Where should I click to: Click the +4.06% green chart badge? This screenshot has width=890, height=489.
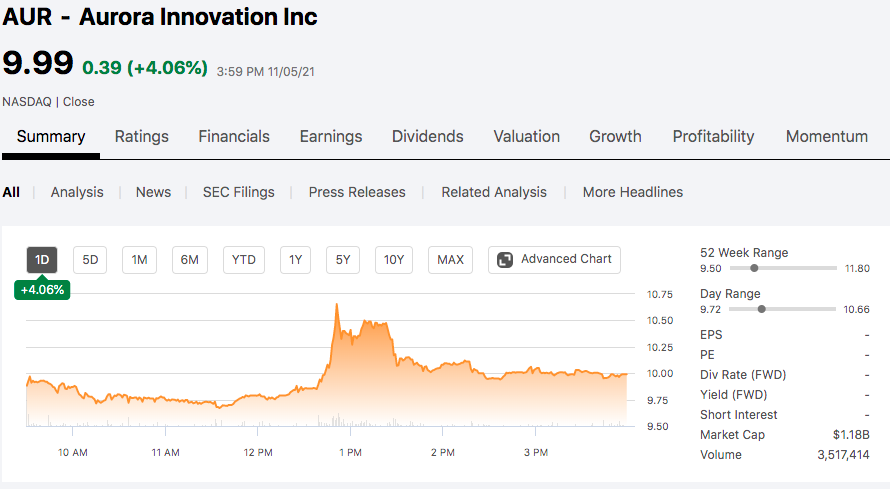click(42, 290)
